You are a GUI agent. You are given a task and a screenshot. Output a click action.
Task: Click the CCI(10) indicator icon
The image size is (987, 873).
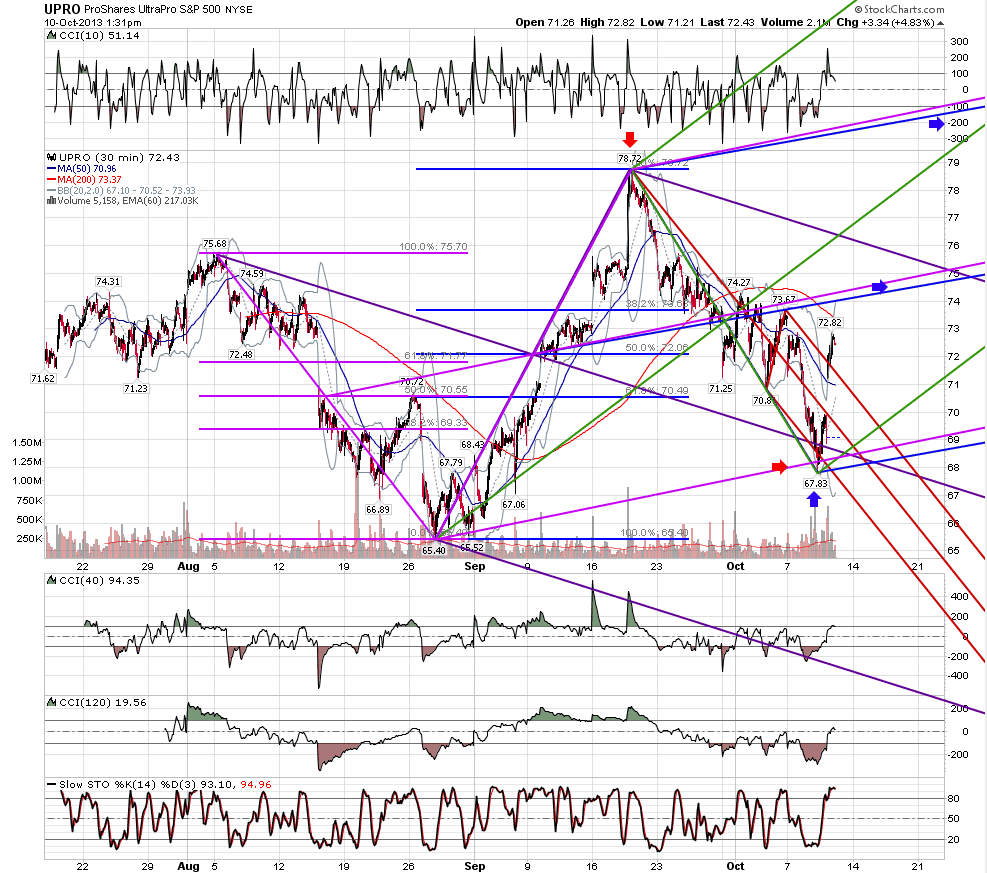point(52,36)
